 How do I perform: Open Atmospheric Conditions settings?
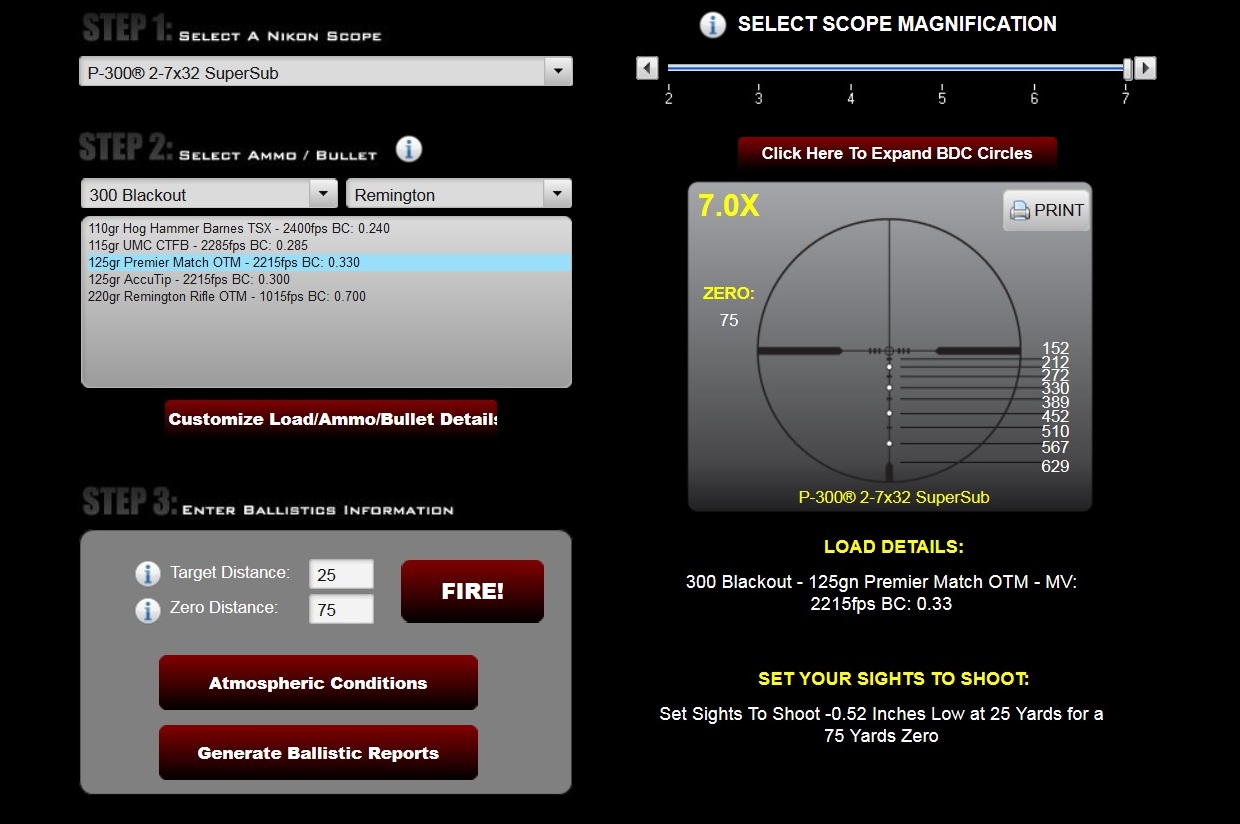(x=318, y=683)
